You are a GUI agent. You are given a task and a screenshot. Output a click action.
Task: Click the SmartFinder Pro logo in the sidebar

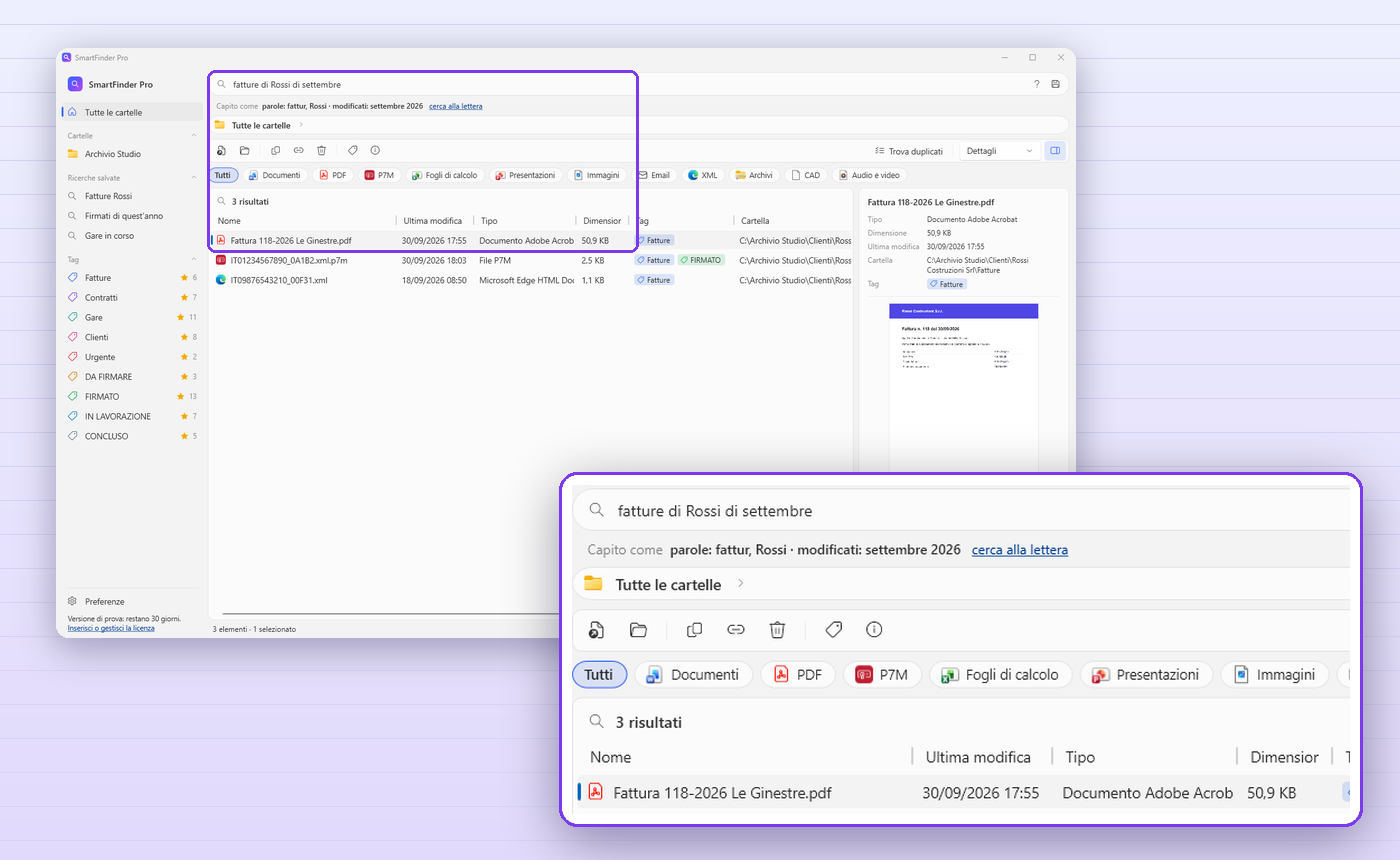pyautogui.click(x=75, y=84)
